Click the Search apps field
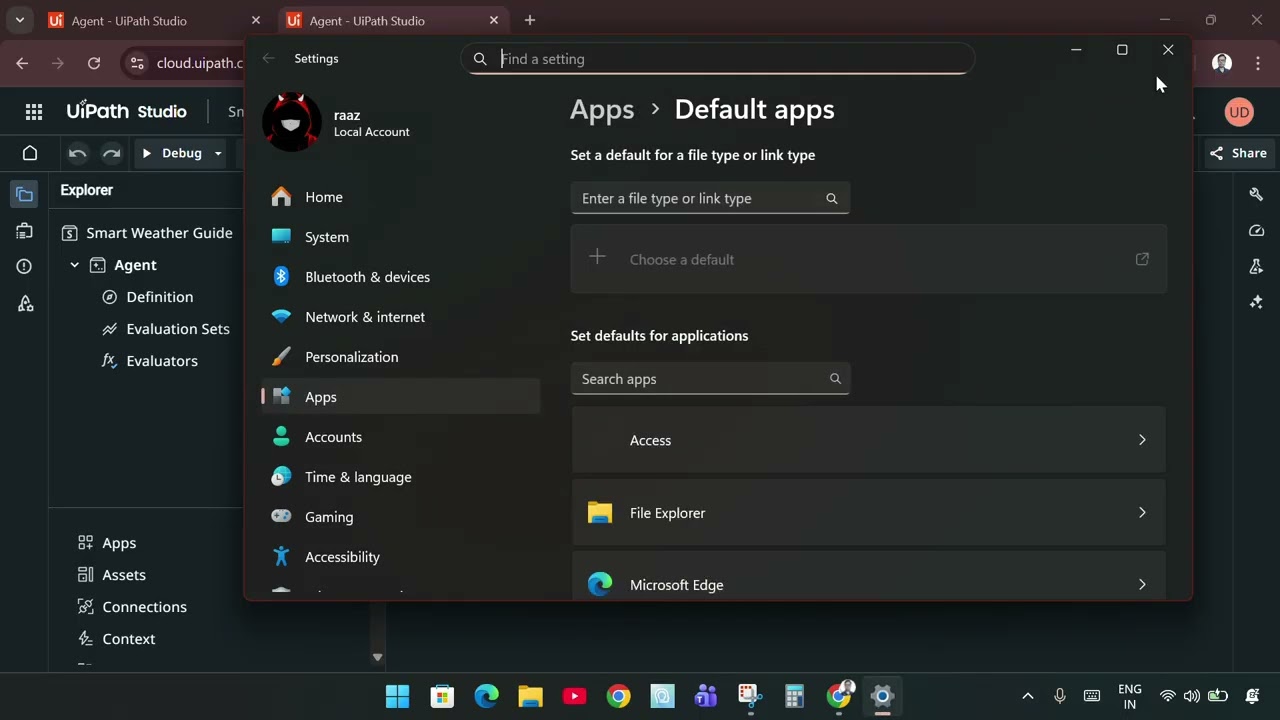 (710, 379)
